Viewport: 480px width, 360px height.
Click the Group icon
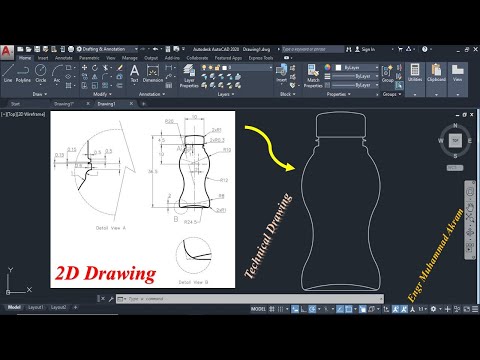(387, 73)
